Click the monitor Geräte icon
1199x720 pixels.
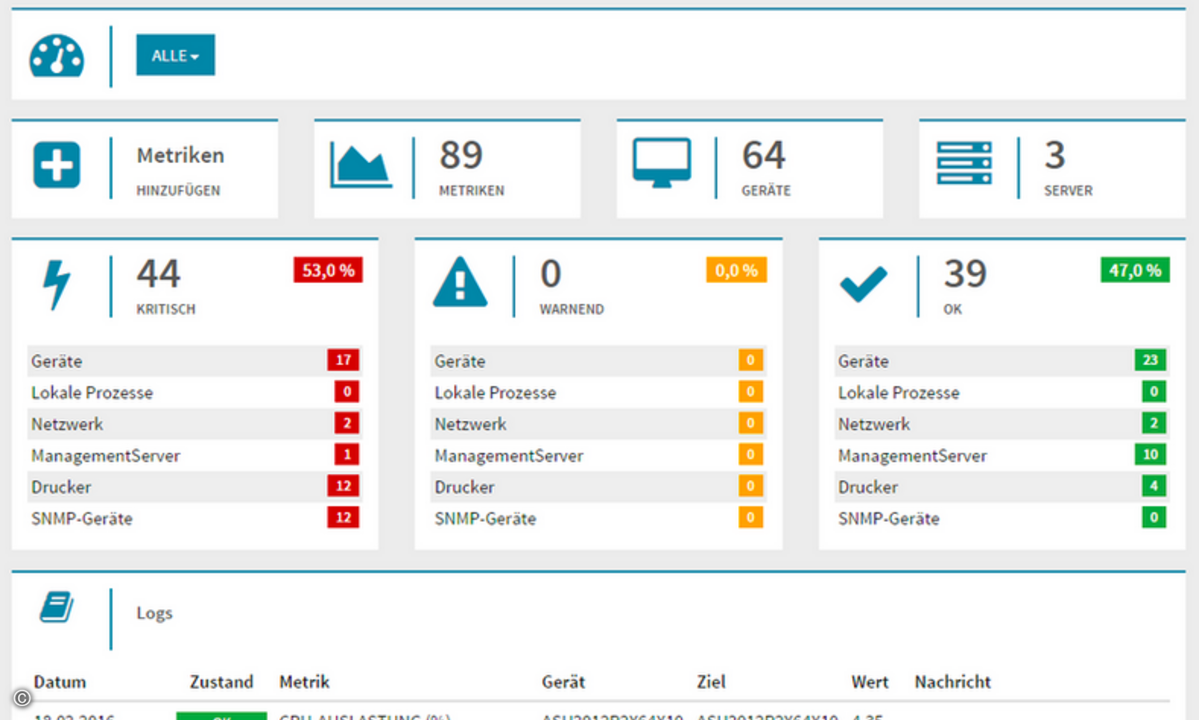(x=662, y=163)
